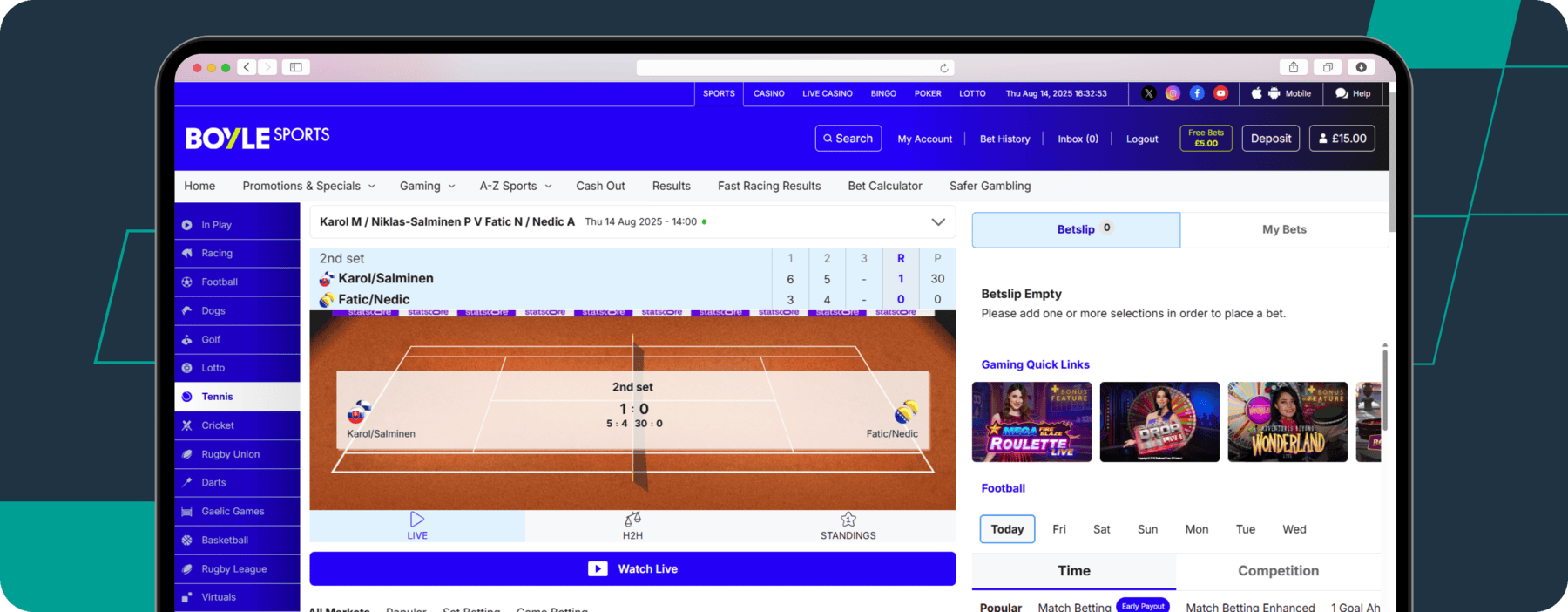Open the browser downloads icon

coord(1361,67)
